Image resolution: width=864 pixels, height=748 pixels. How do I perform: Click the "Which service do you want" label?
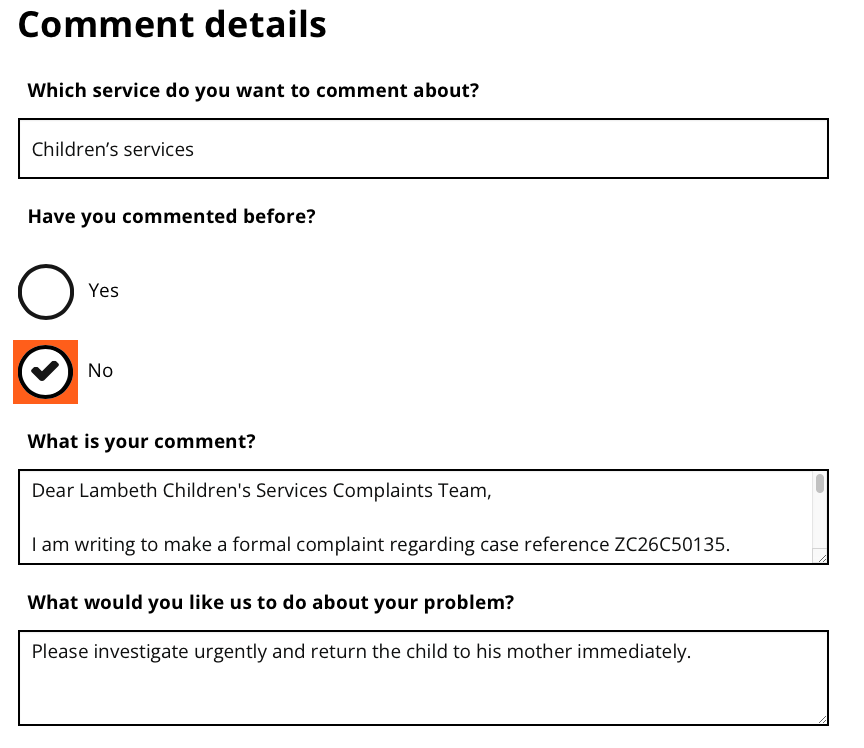tap(253, 91)
